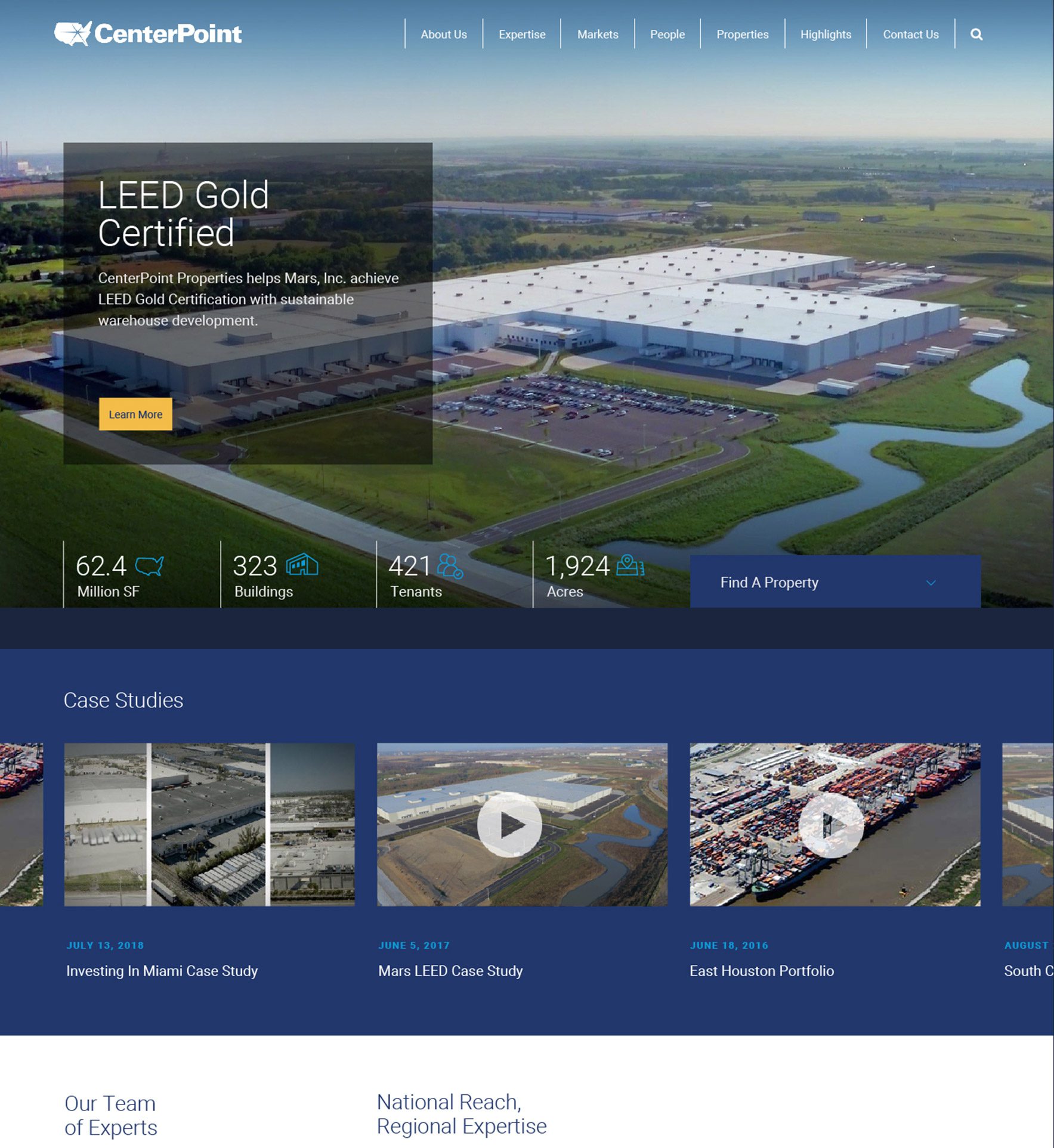
Task: Play the Mars LEED Case Study video
Action: click(509, 825)
